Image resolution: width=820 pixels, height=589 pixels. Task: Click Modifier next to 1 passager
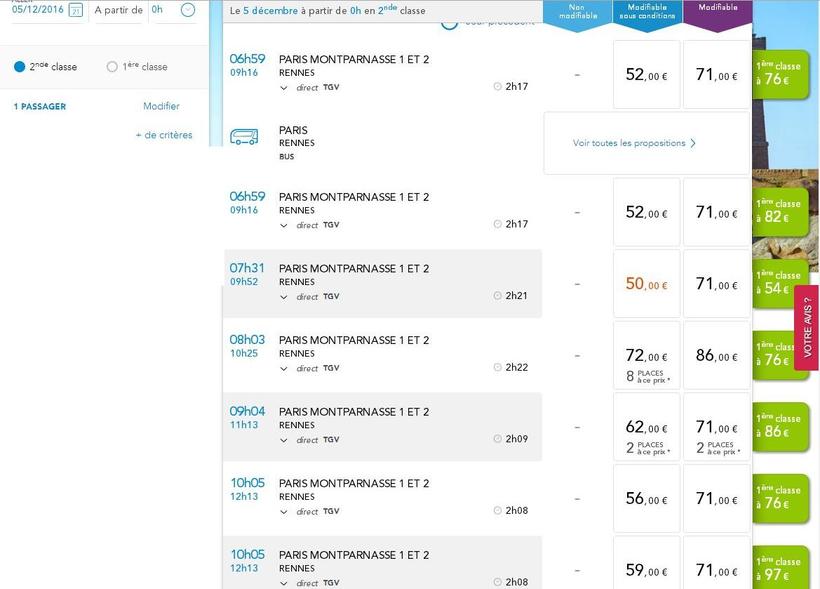point(161,106)
